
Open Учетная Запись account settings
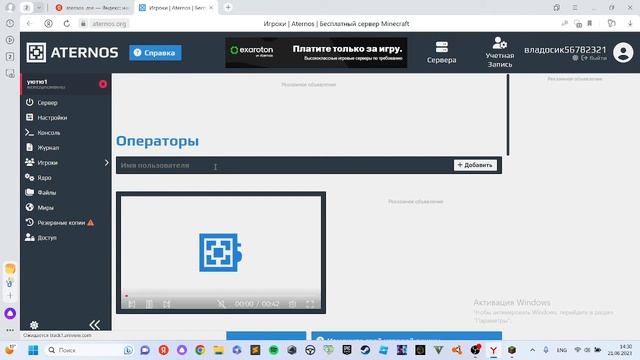500,53
